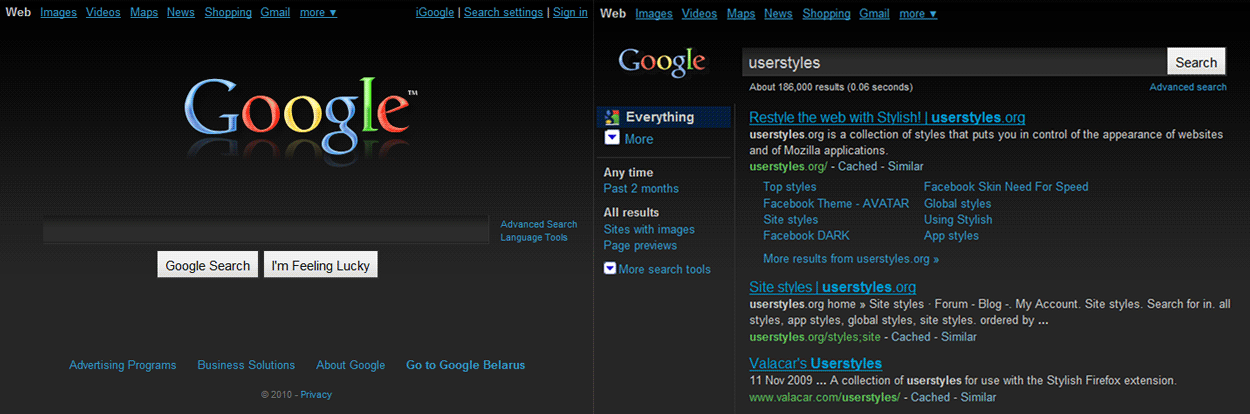The height and width of the screenshot is (414, 1250).
Task: Open the Privacy link in the footer
Action: tap(316, 395)
